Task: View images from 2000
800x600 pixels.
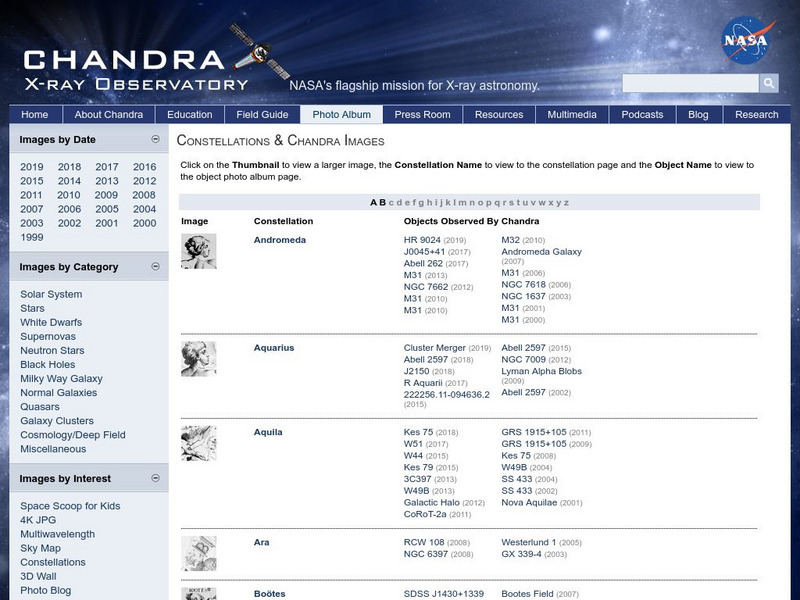Action: 144,223
